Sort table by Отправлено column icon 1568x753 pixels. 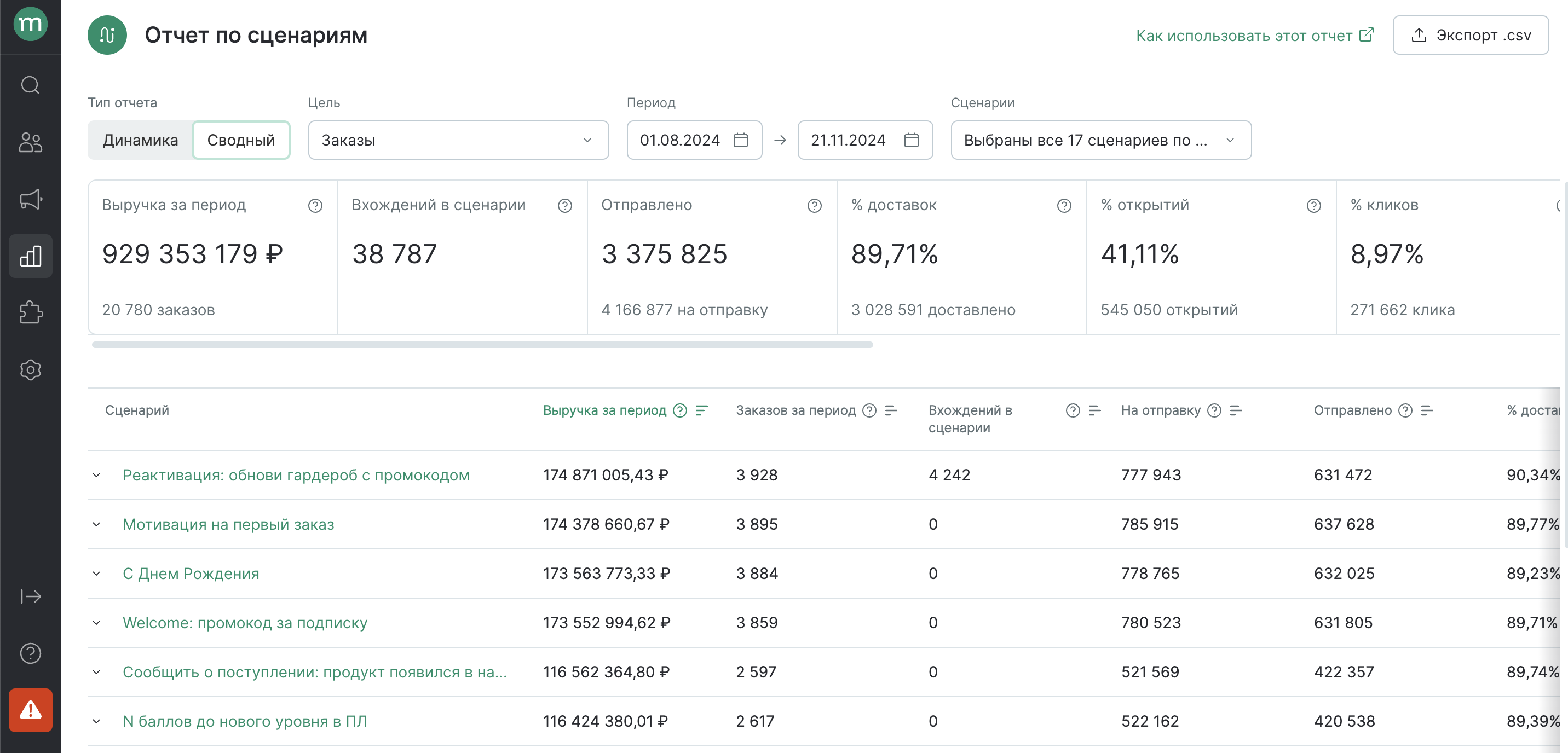[x=1427, y=410]
